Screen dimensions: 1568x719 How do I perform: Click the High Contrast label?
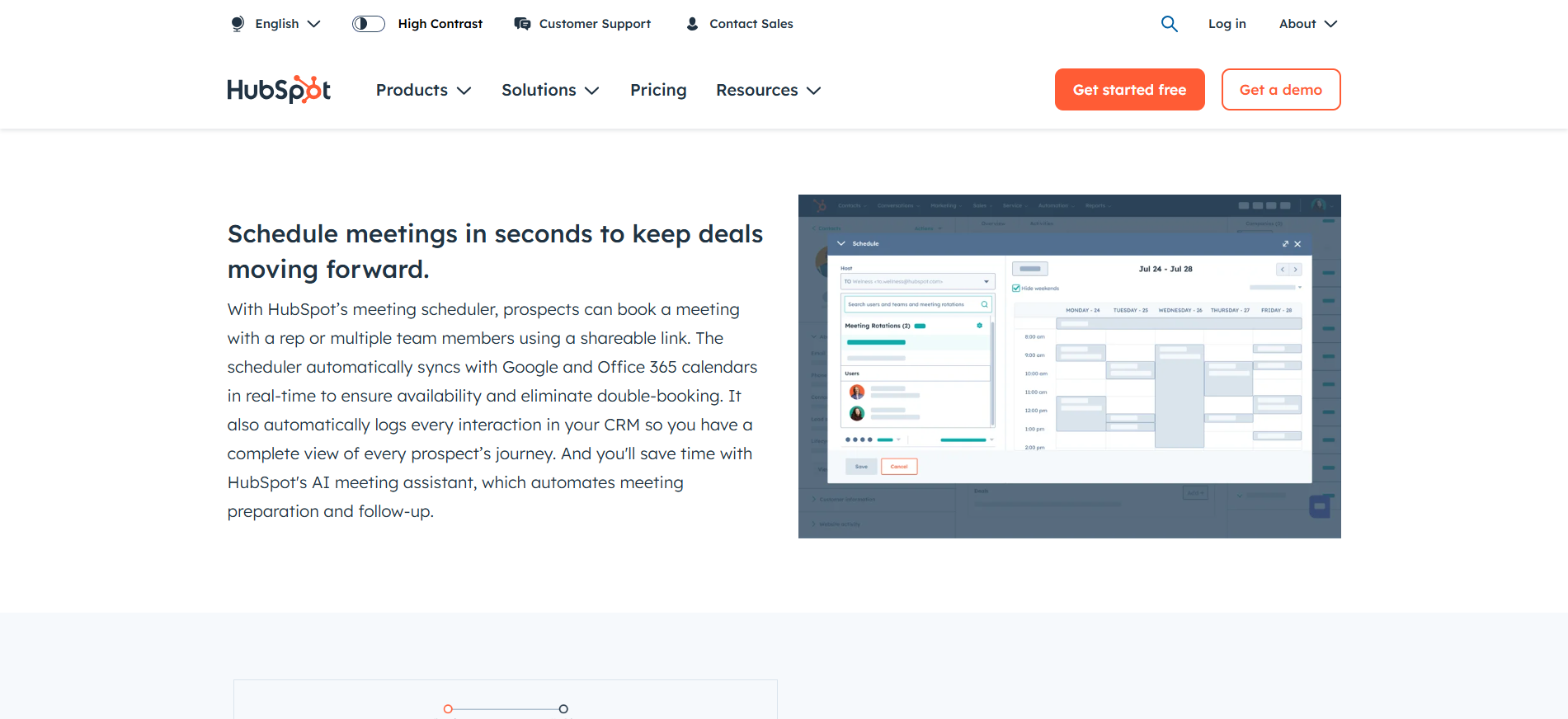pyautogui.click(x=440, y=24)
